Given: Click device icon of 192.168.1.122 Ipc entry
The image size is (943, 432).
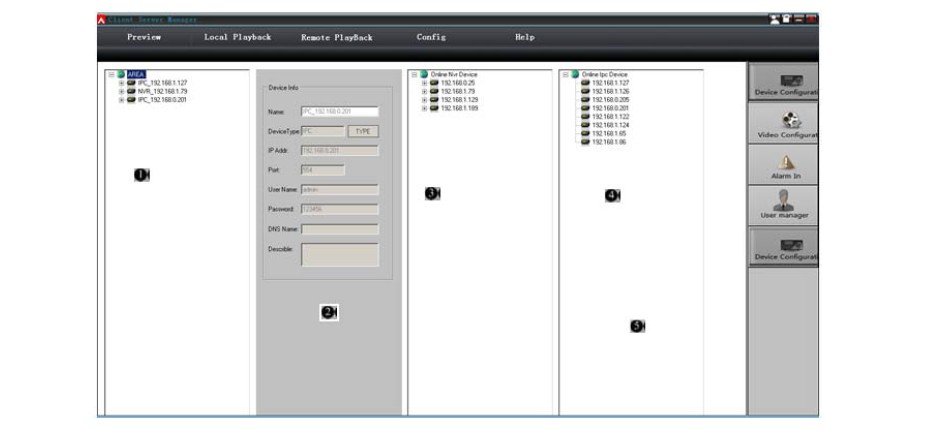Looking at the screenshot, I should coord(586,117).
